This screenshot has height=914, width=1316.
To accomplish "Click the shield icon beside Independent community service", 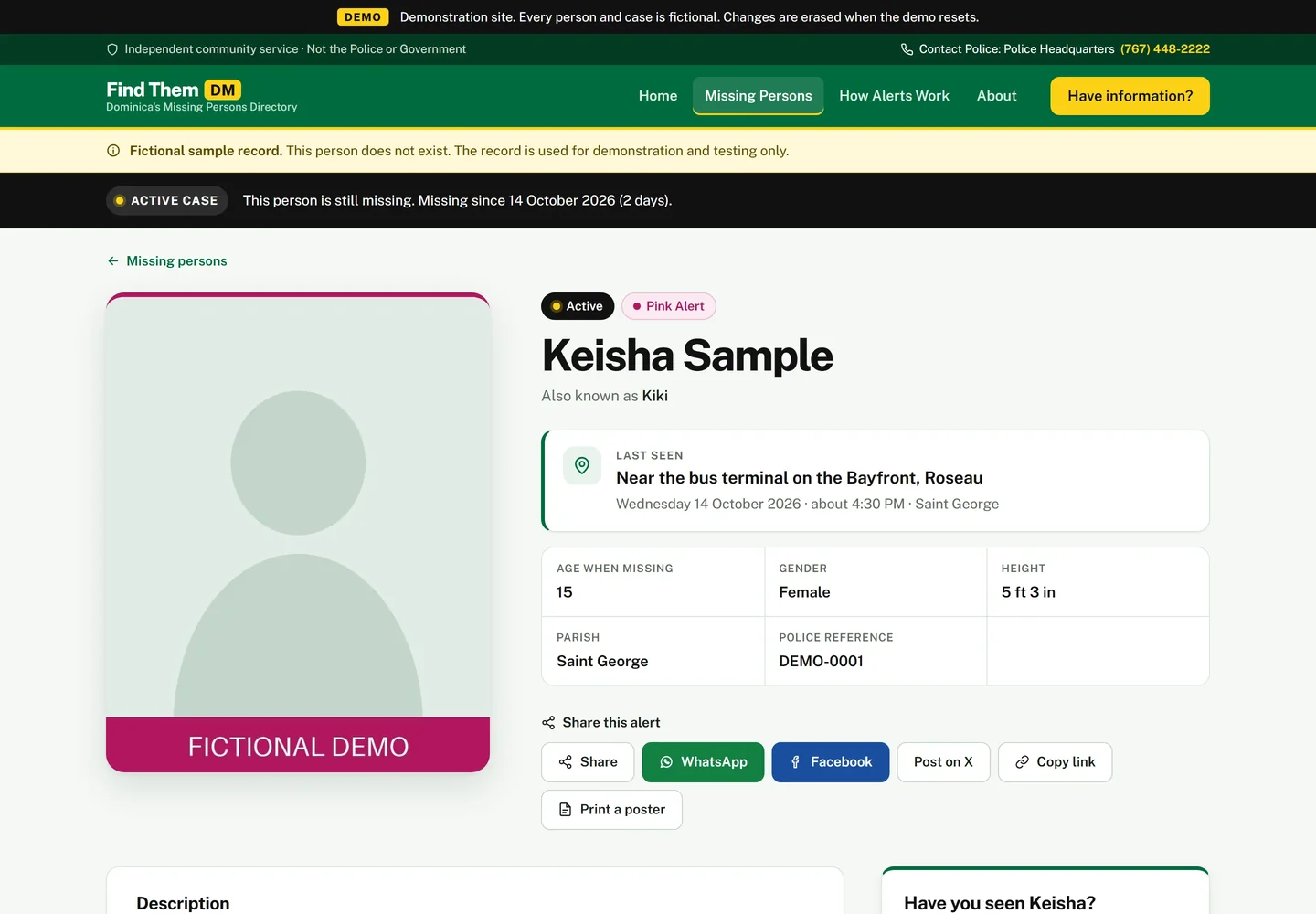I will (112, 49).
